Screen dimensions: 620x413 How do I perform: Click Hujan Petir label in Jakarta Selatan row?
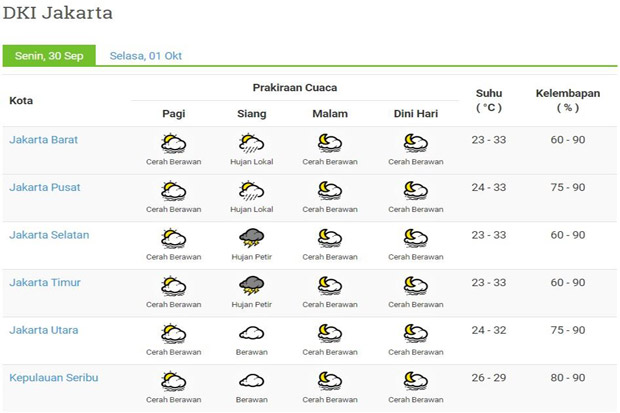[251, 257]
